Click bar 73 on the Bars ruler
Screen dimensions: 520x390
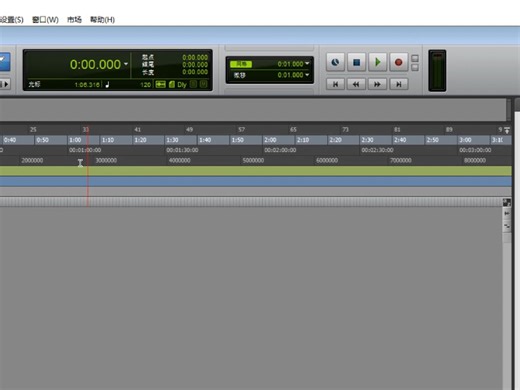point(345,129)
